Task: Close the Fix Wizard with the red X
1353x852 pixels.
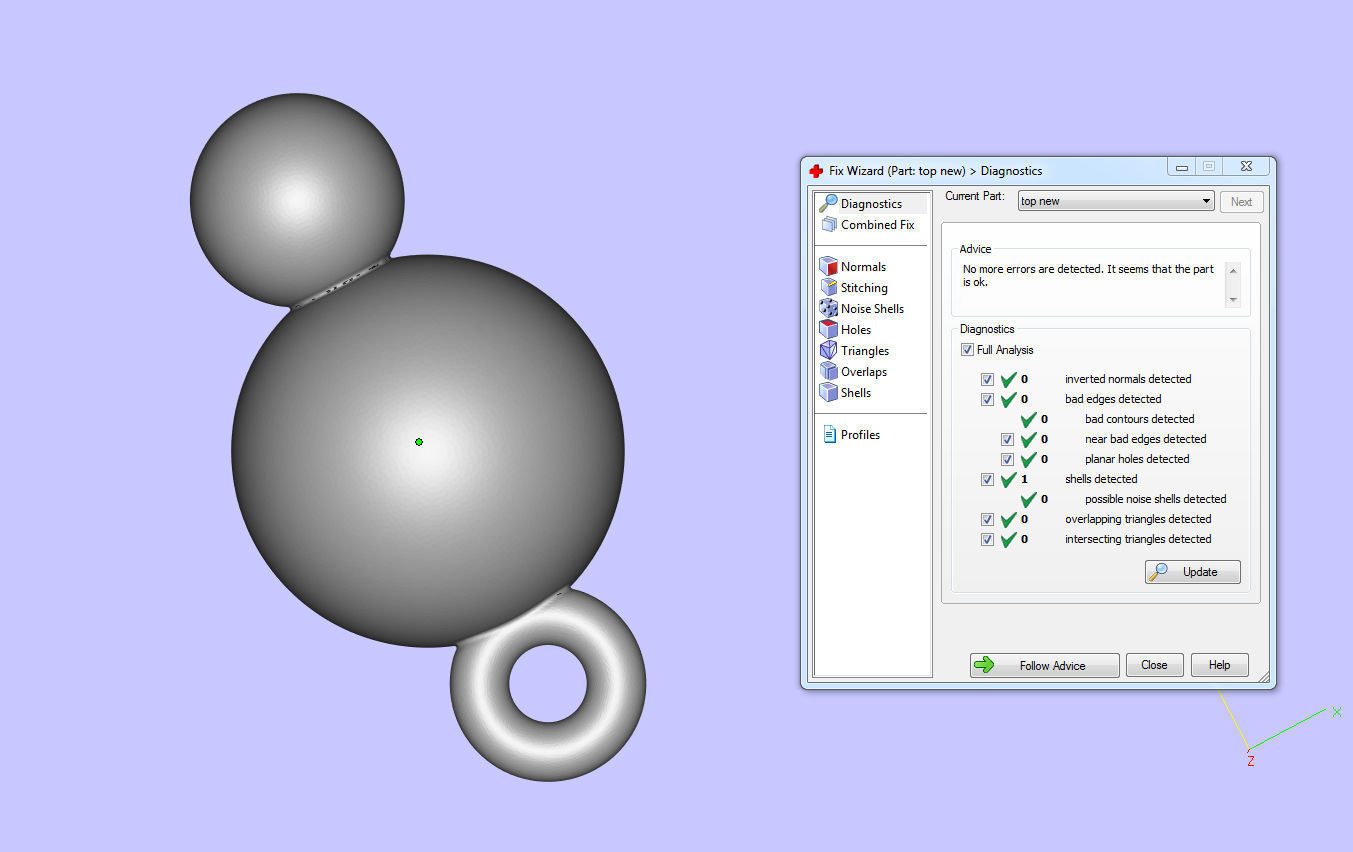Action: click(1245, 167)
